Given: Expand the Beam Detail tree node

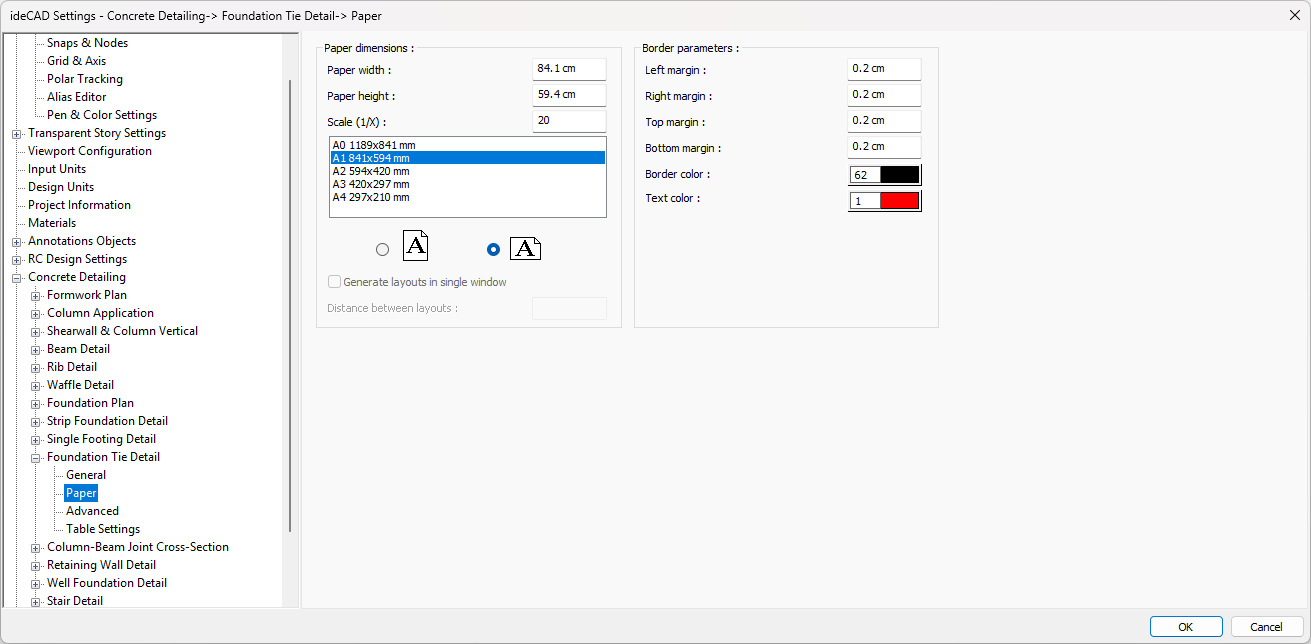Looking at the screenshot, I should pyautogui.click(x=36, y=350).
